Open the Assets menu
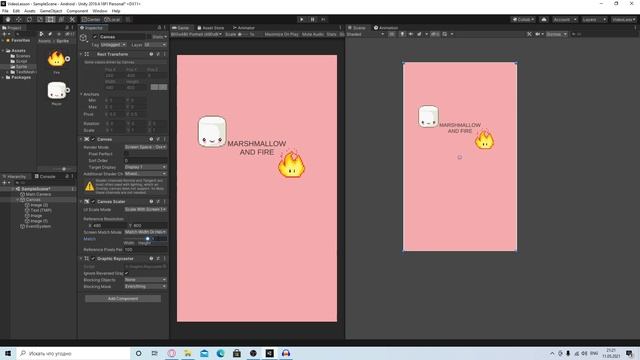This screenshot has width=640, height=360. [30, 11]
